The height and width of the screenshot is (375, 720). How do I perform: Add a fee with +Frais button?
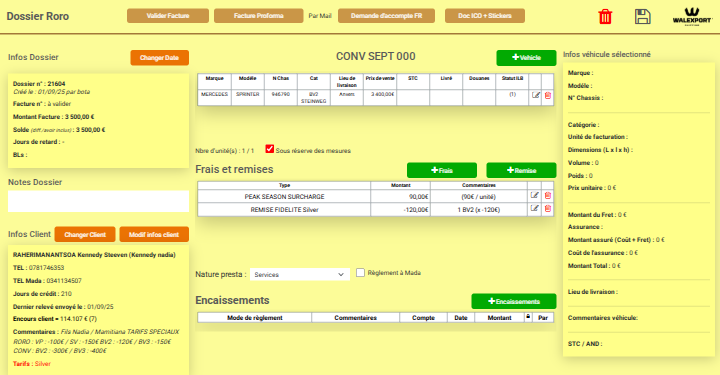[442, 170]
